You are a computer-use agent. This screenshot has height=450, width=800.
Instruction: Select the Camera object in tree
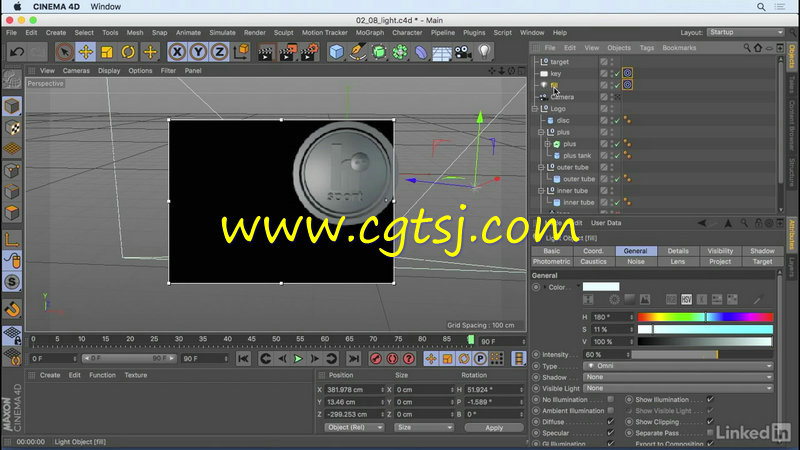click(562, 97)
